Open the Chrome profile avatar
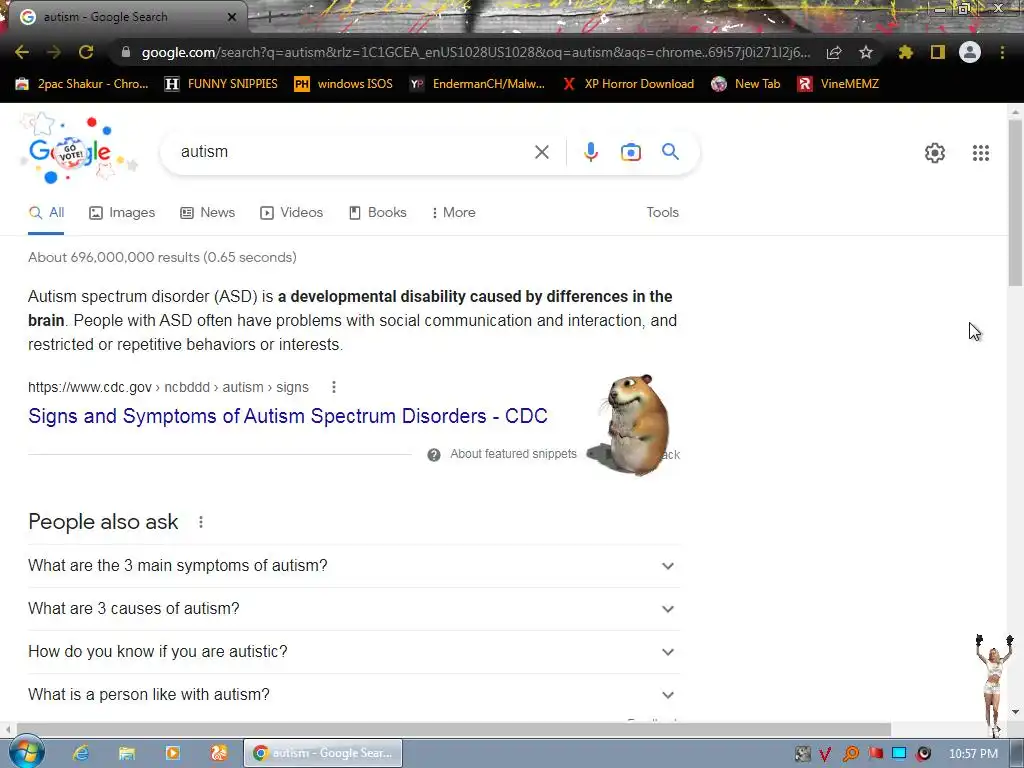This screenshot has width=1024, height=768. coord(970,52)
